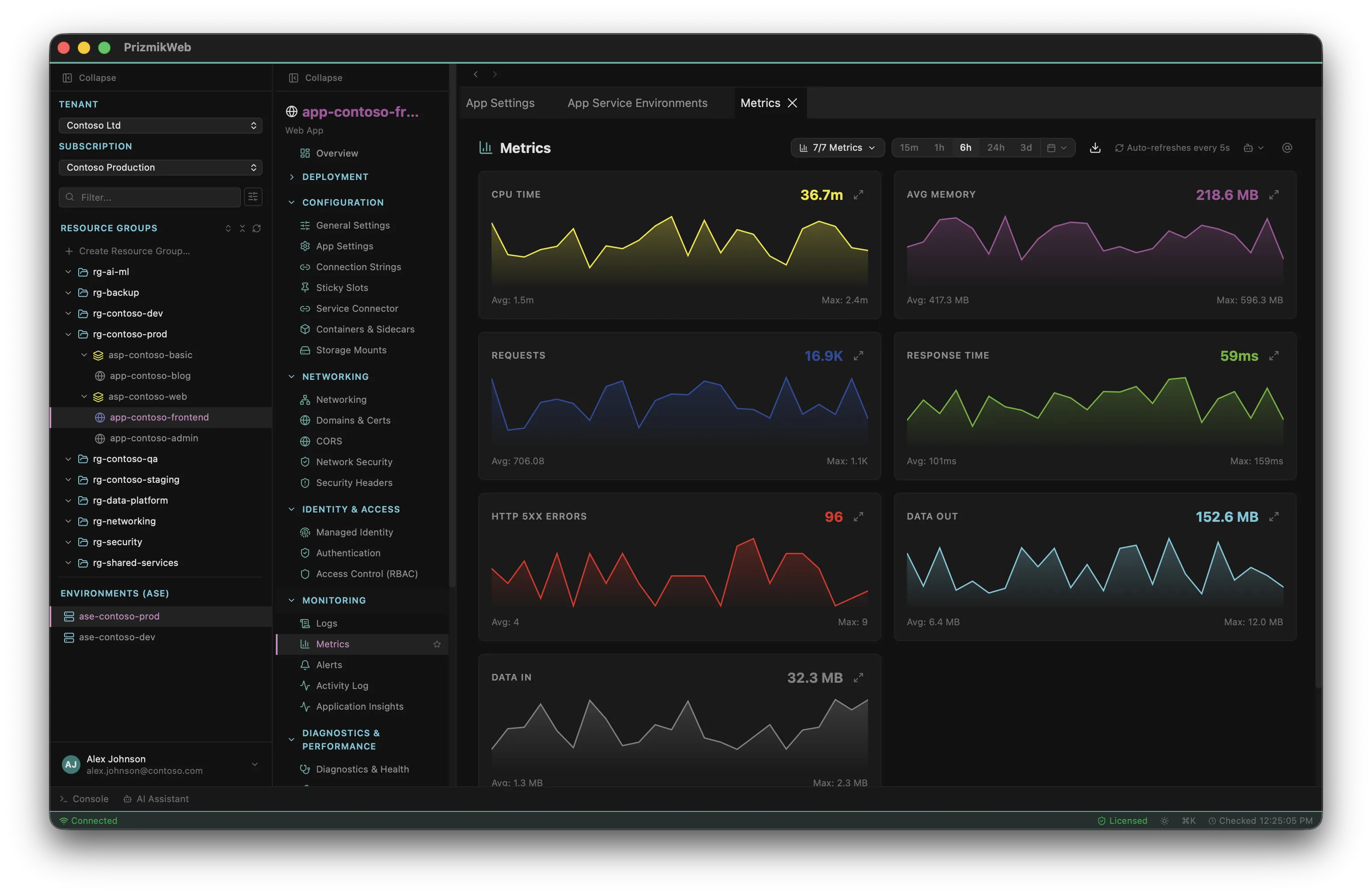This screenshot has height=895, width=1372.
Task: Select the 15m time range
Action: click(x=909, y=147)
